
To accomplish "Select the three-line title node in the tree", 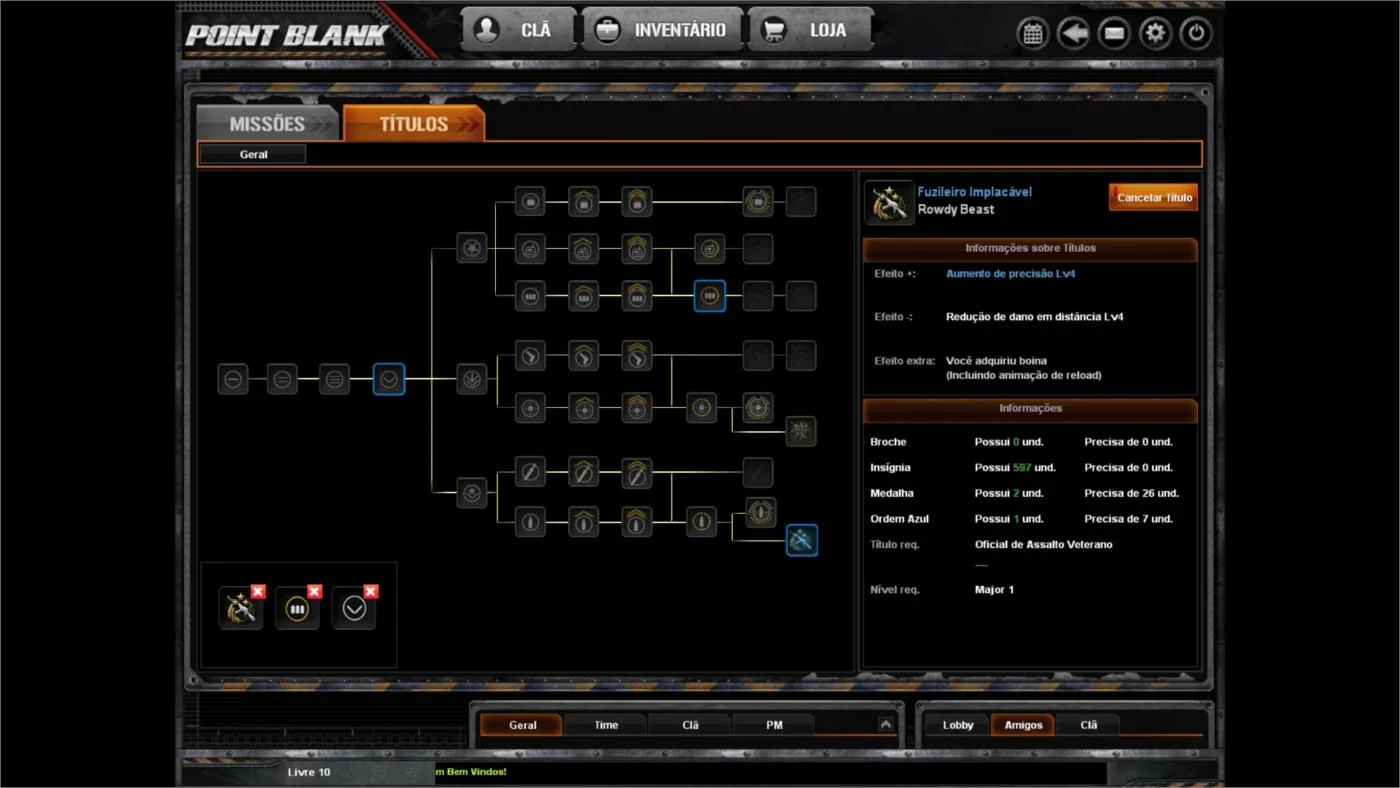I will pyautogui.click(x=335, y=380).
